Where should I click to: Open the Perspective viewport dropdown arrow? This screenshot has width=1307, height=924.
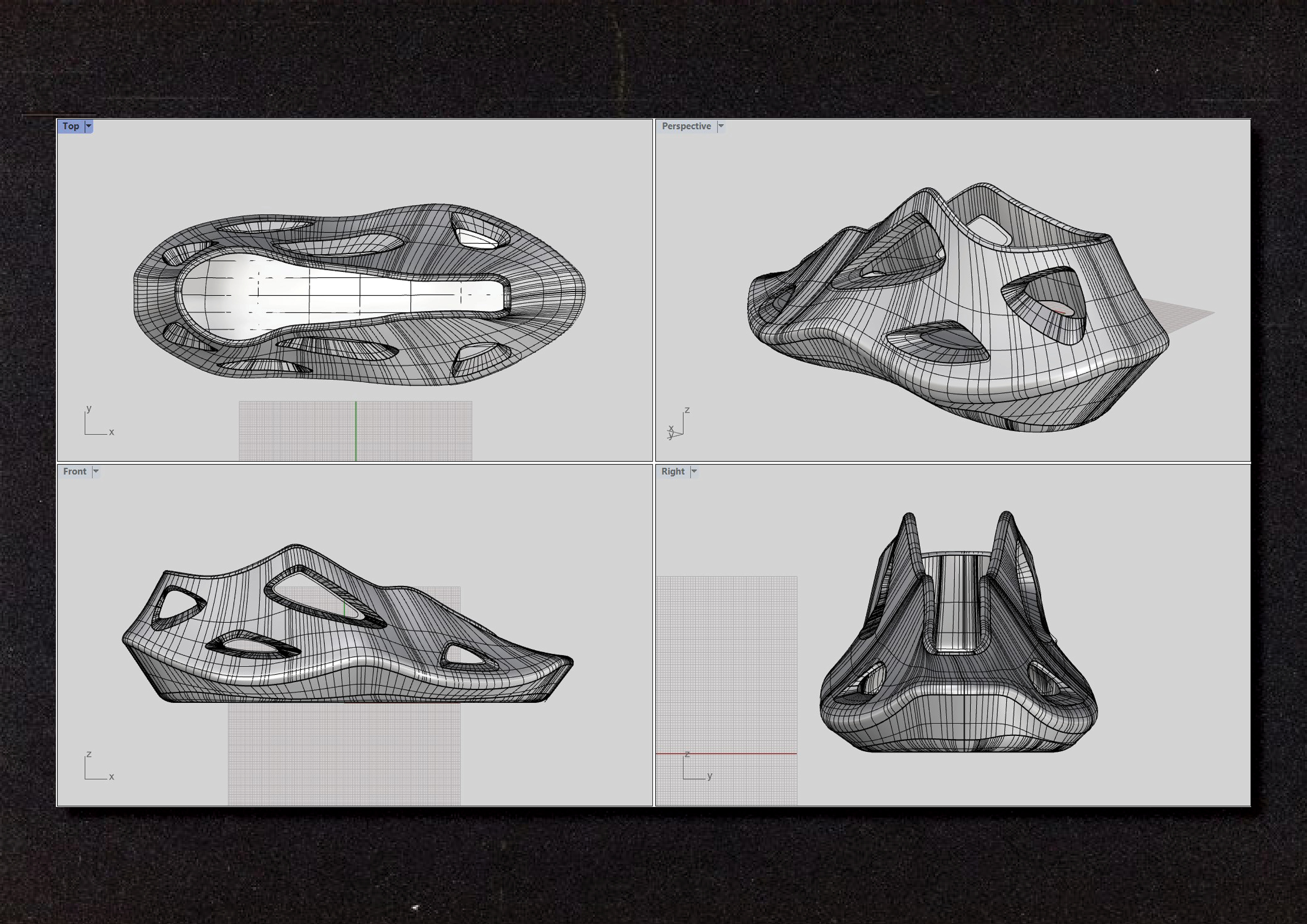pos(721,126)
